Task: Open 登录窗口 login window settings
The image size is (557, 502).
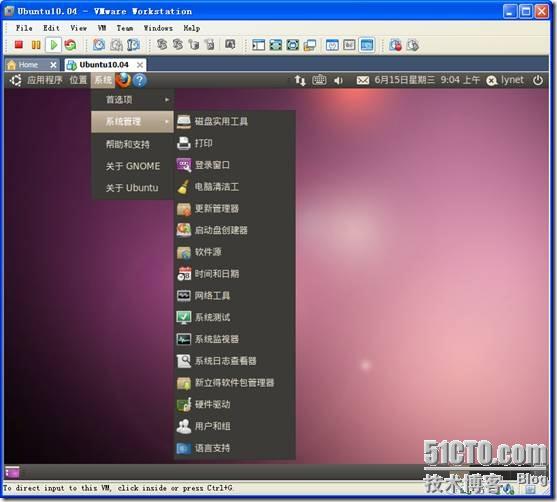Action: tap(234, 165)
